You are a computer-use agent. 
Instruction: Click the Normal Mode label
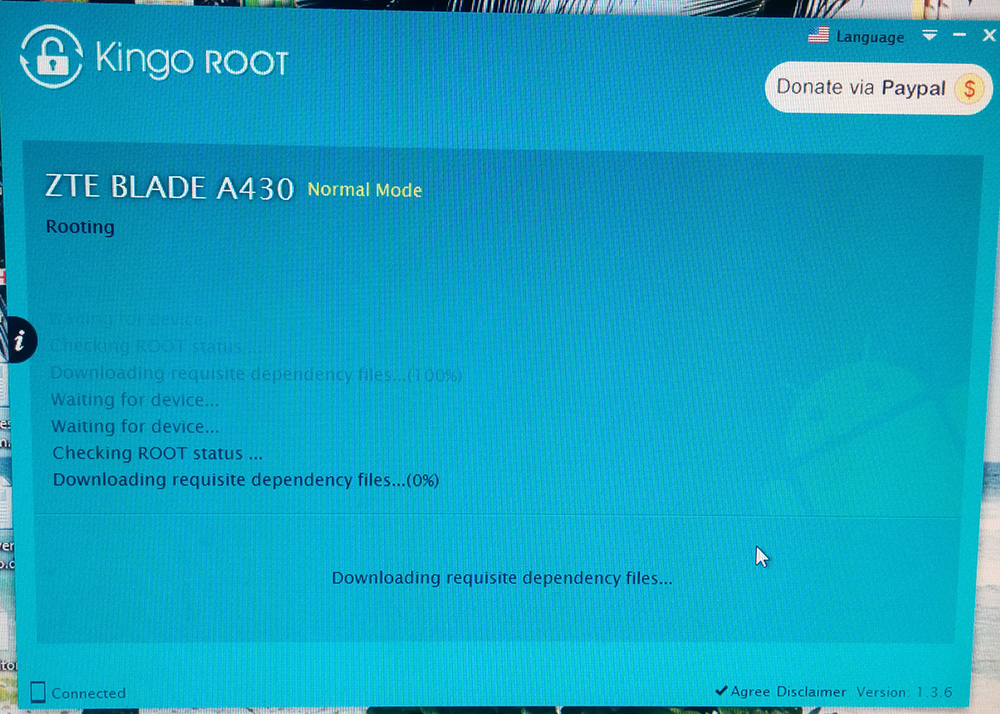pyautogui.click(x=365, y=190)
